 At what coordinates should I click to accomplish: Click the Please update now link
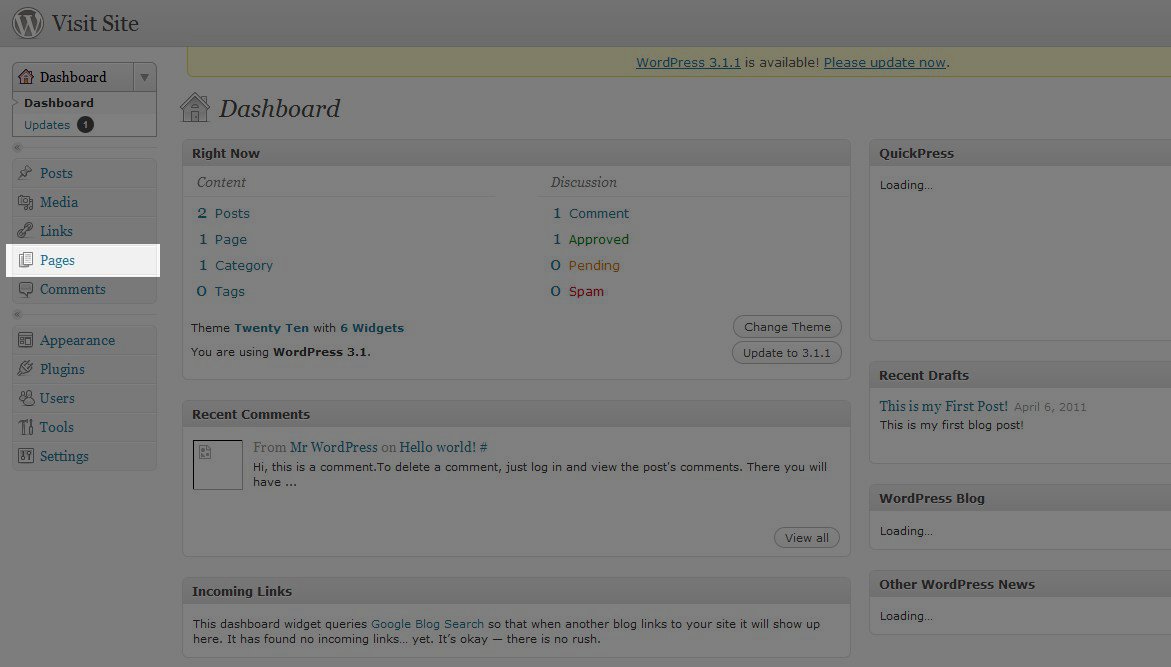pyautogui.click(x=884, y=63)
